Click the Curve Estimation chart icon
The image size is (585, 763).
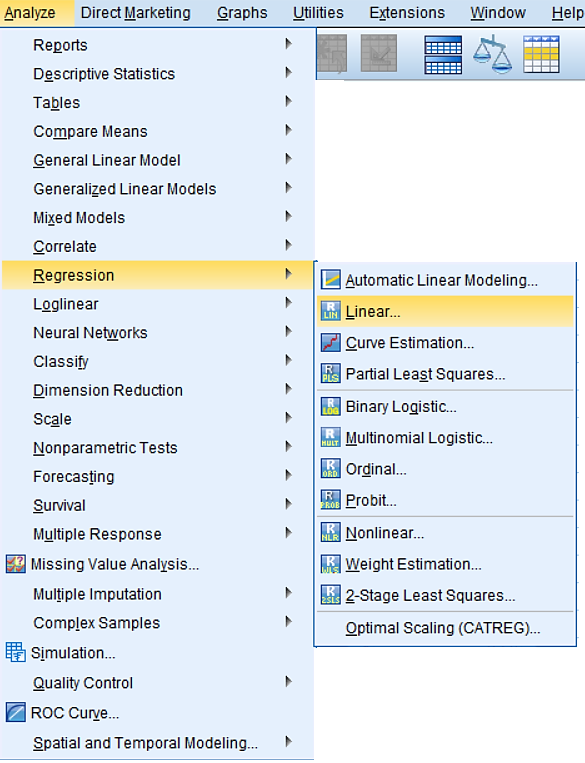click(330, 343)
